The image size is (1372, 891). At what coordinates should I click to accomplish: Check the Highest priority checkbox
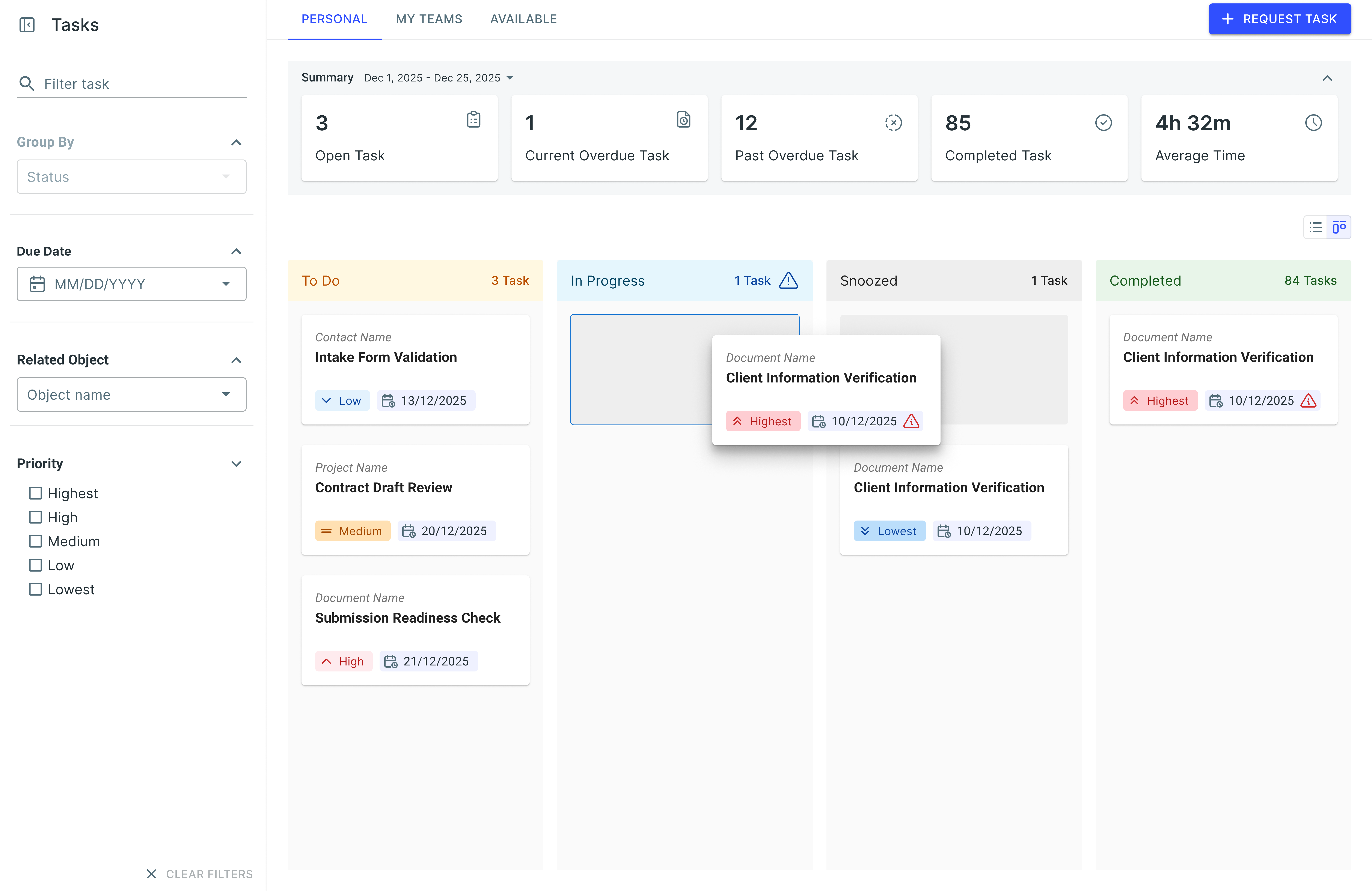(36, 493)
